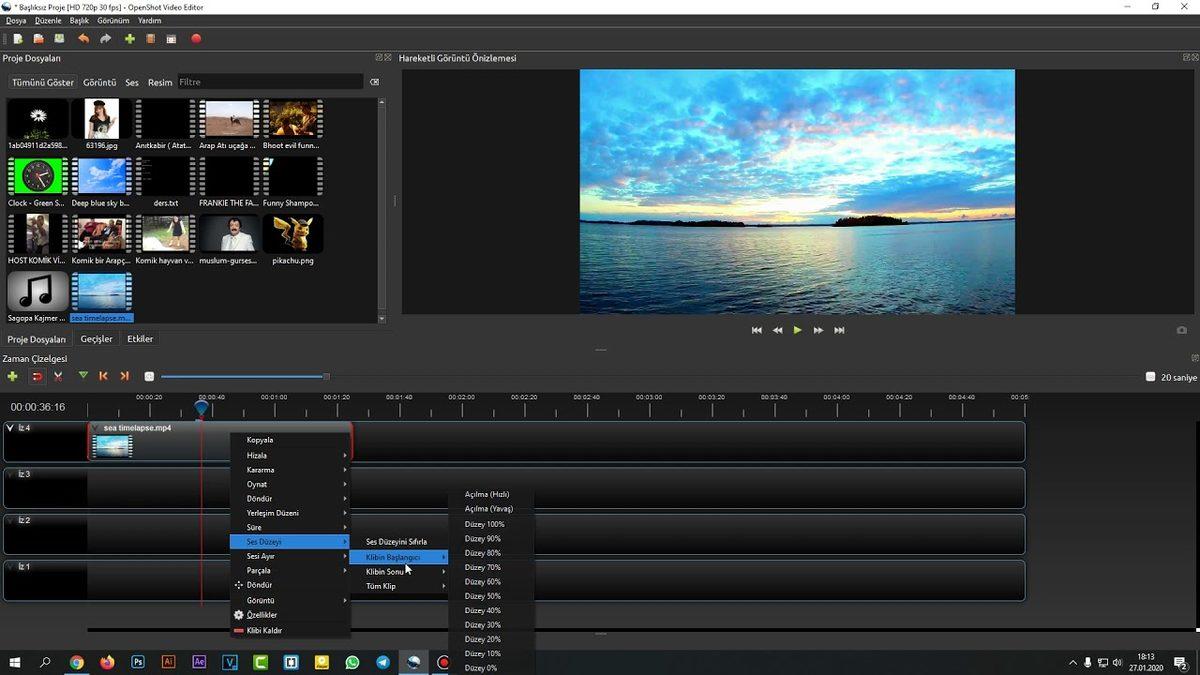
Task: Click the Center Playhead icon on timeline
Action: [x=149, y=376]
